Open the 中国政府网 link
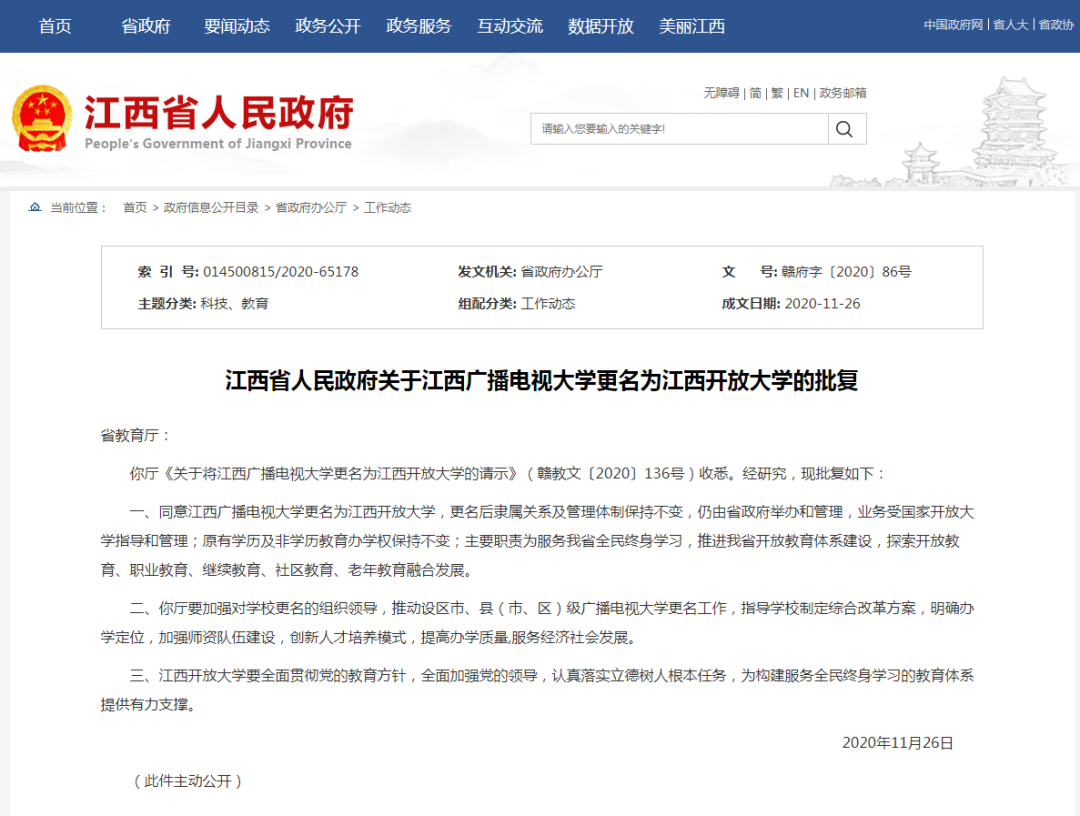The image size is (1080, 816). (953, 25)
